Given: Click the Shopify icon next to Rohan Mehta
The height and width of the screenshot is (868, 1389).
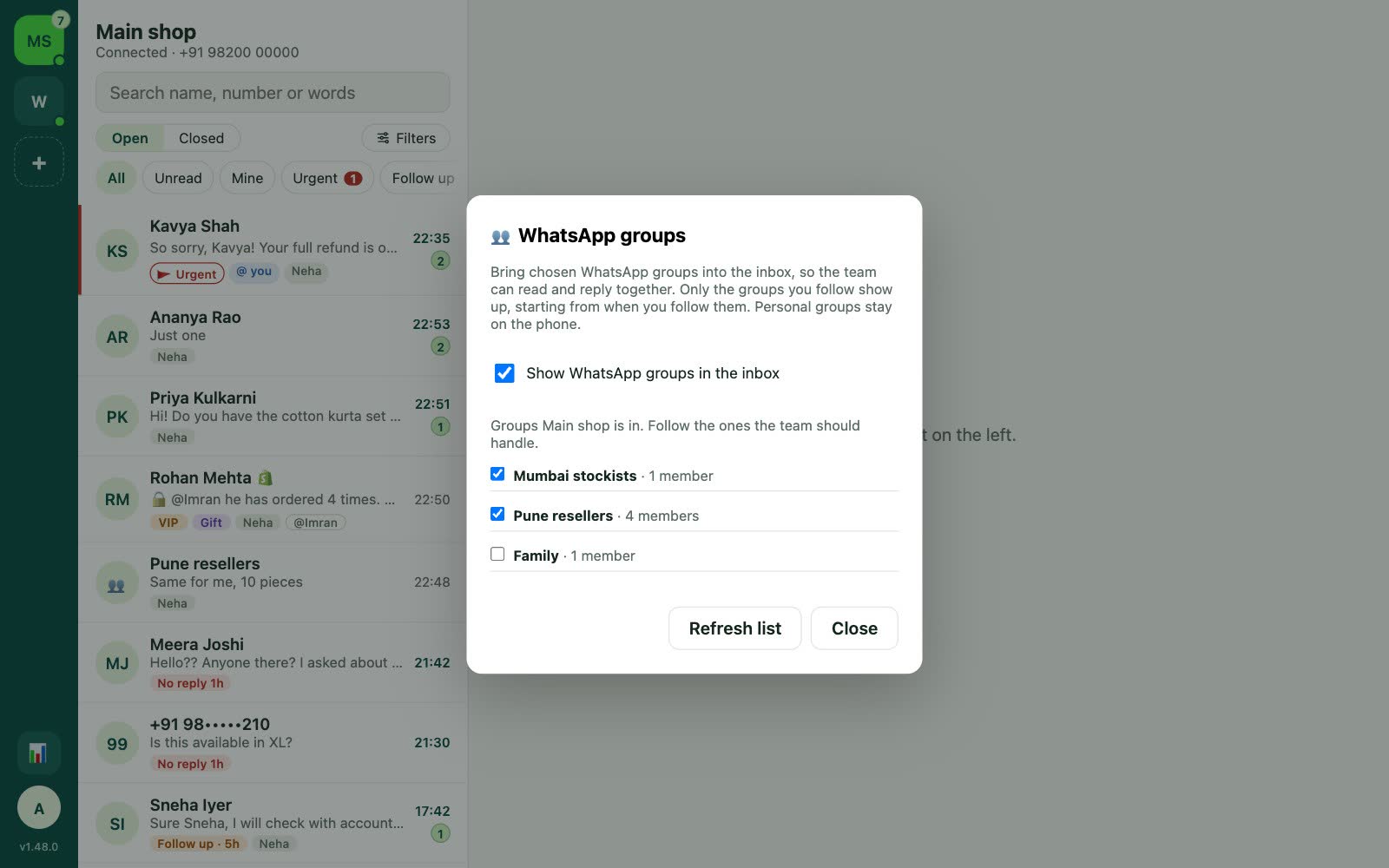Looking at the screenshot, I should (x=265, y=477).
